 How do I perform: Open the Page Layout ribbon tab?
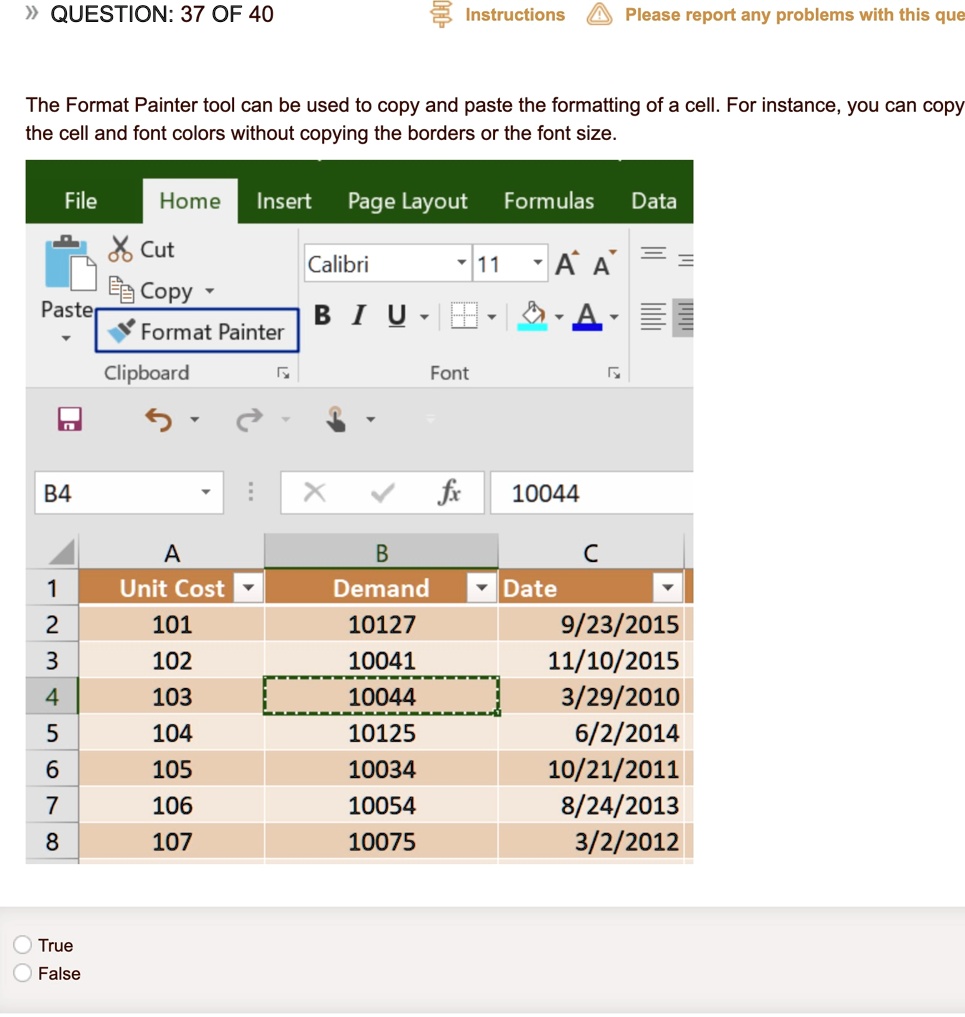(x=407, y=201)
